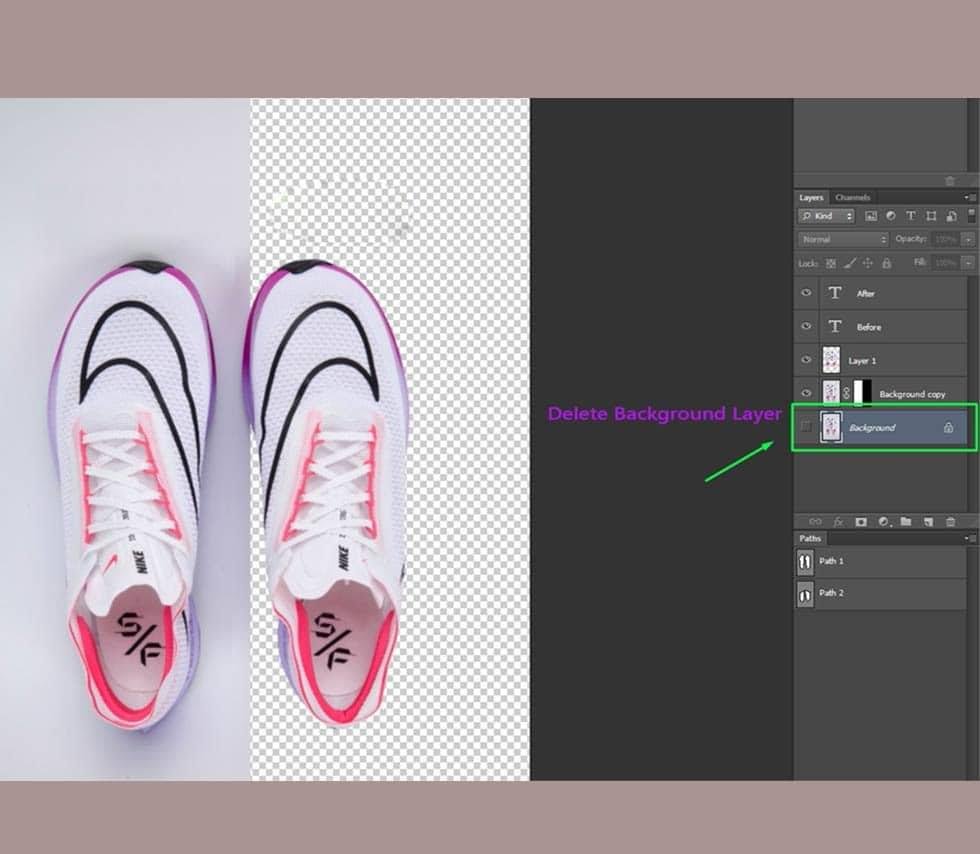This screenshot has width=980, height=854.
Task: Select the Before layer name
Action: (869, 328)
